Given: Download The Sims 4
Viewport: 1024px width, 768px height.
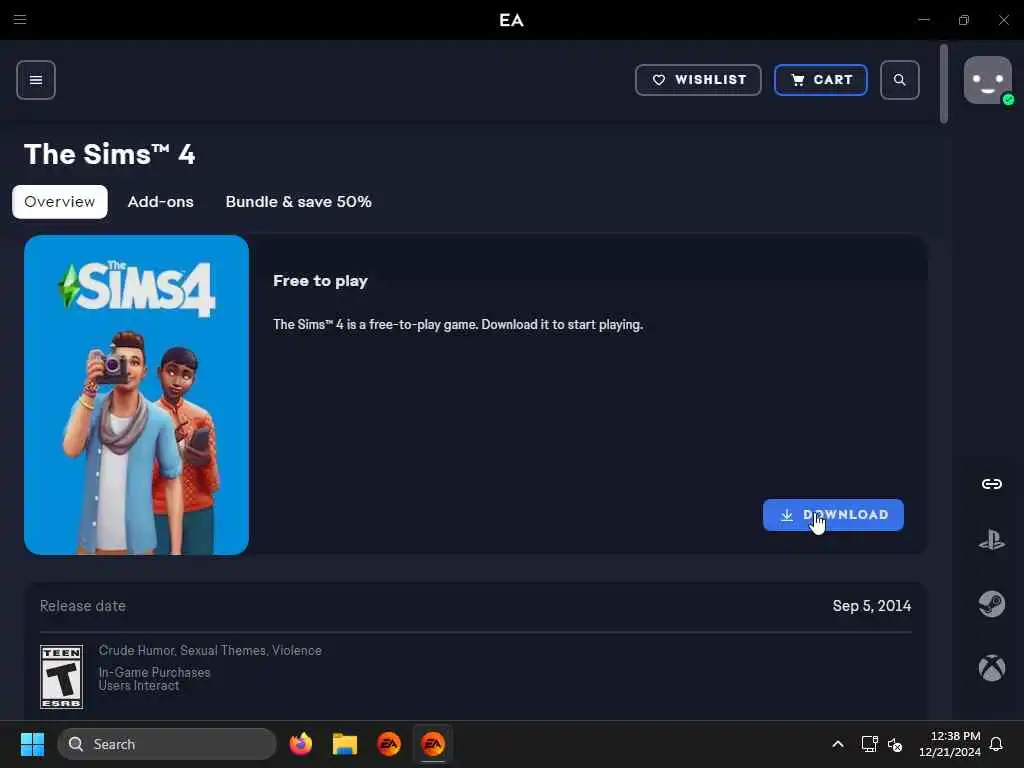Looking at the screenshot, I should pyautogui.click(x=833, y=515).
